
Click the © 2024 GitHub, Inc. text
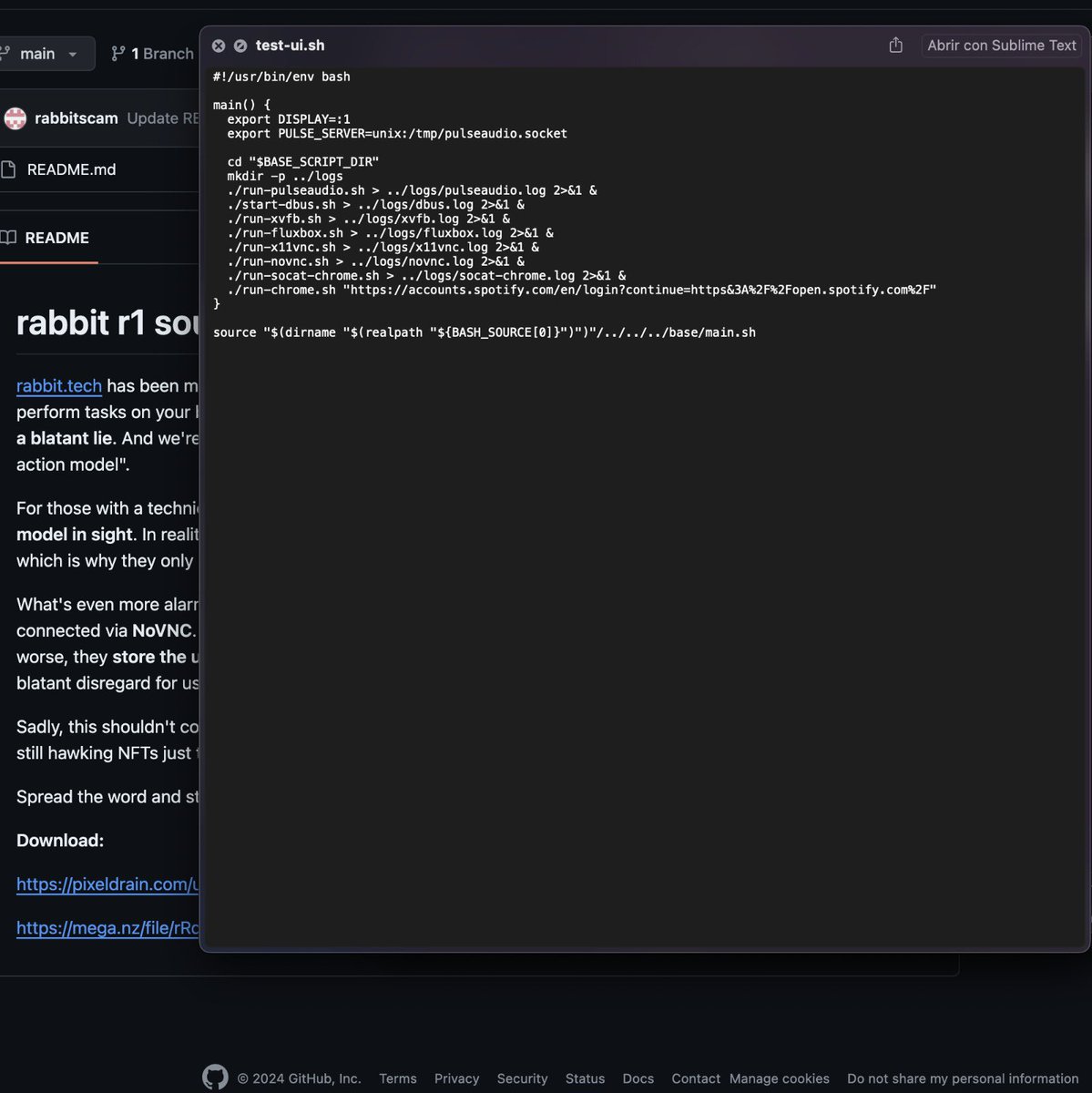(x=299, y=1078)
